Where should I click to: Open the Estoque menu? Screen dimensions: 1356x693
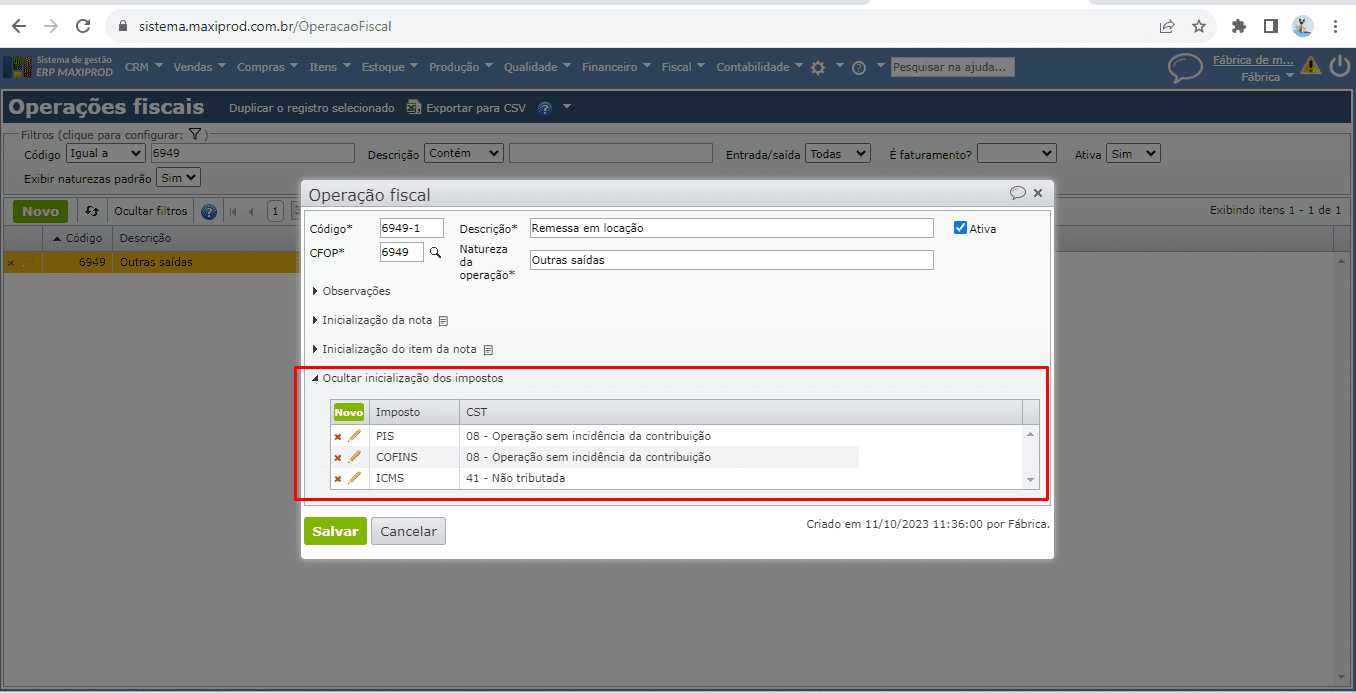(x=390, y=67)
